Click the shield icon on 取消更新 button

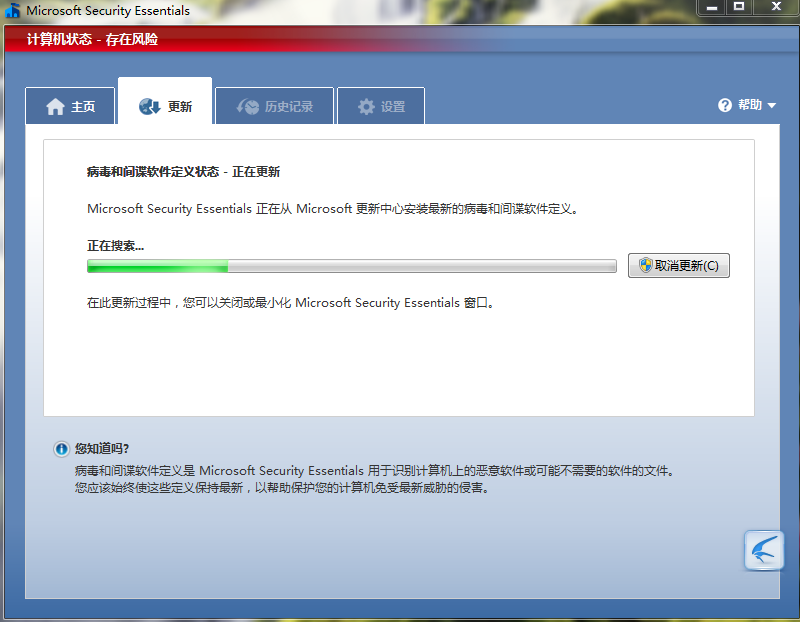[x=645, y=265]
